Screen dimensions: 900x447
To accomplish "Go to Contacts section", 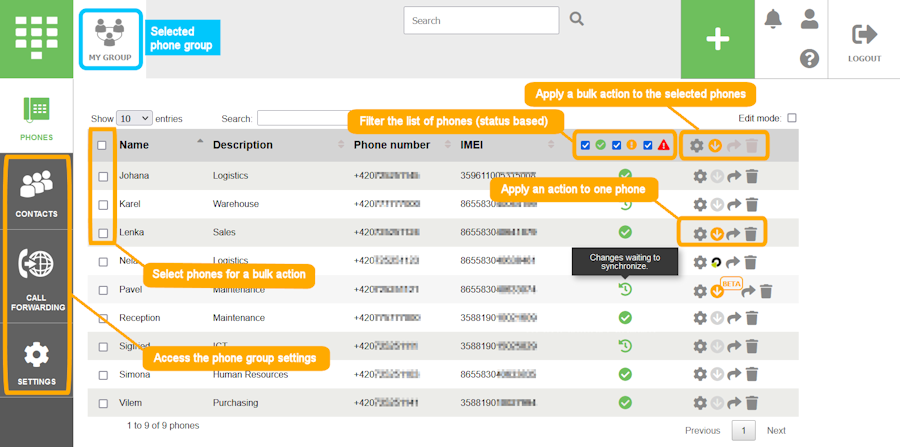I will click(x=36, y=193).
